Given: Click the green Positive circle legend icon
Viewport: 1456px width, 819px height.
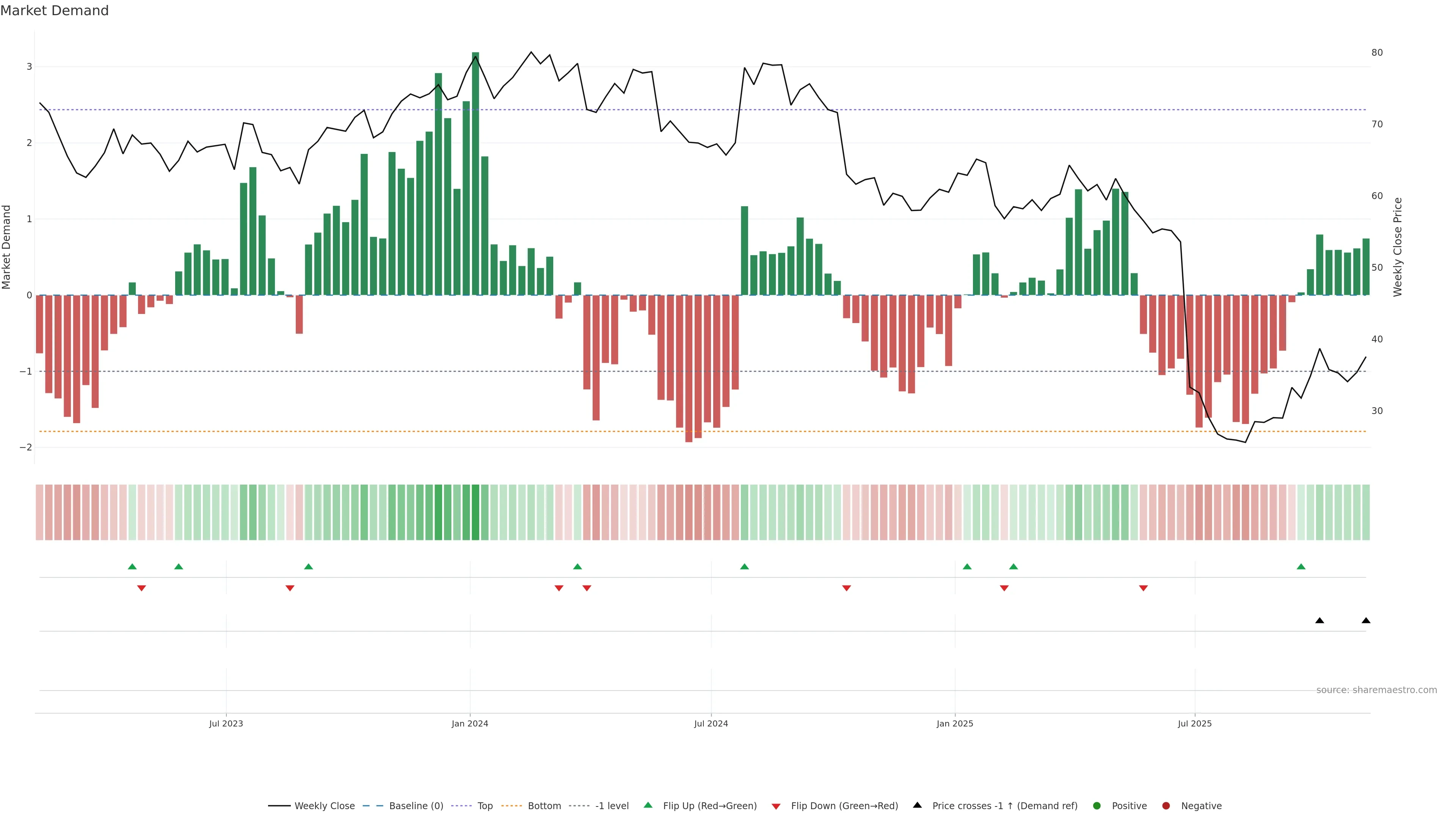Looking at the screenshot, I should (1097, 805).
